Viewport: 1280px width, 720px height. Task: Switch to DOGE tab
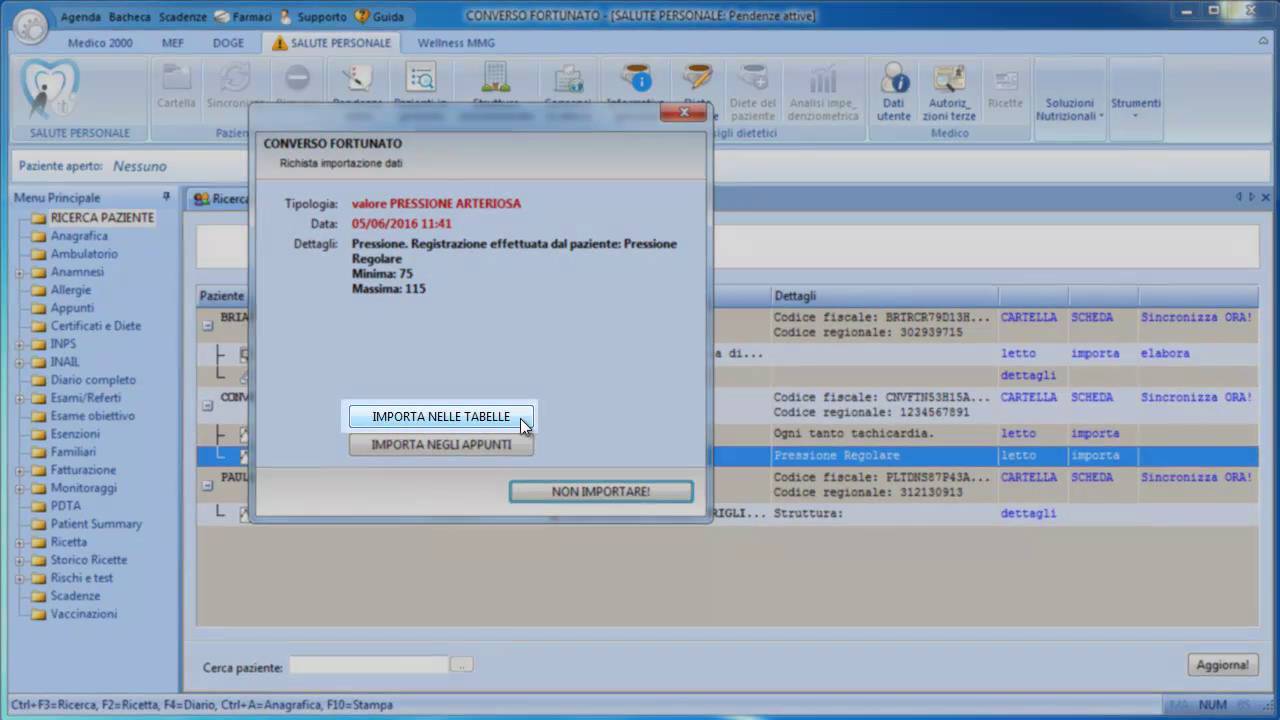point(228,43)
